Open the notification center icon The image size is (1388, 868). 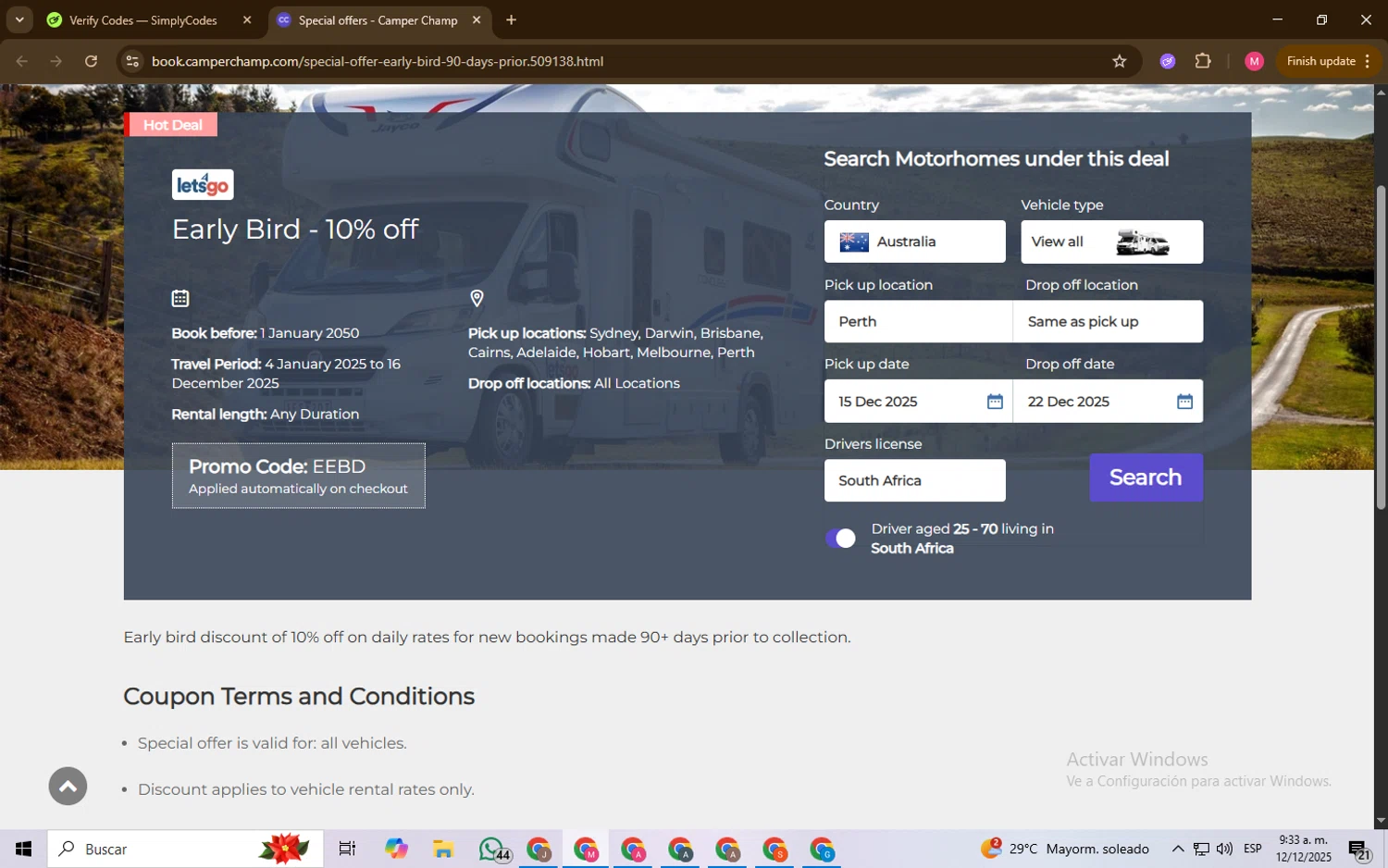click(x=1359, y=849)
